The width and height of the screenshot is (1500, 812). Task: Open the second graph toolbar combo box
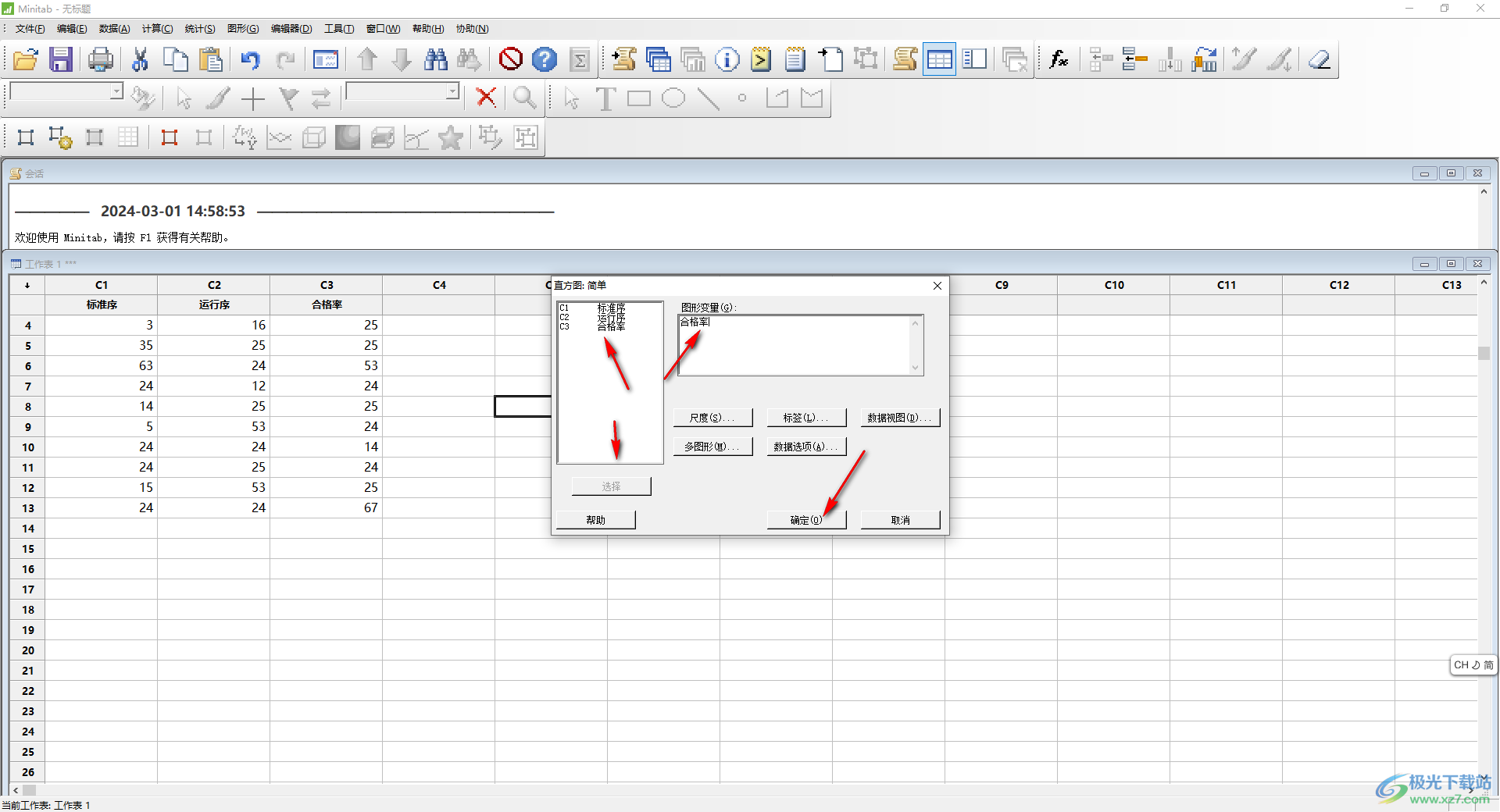tap(452, 91)
